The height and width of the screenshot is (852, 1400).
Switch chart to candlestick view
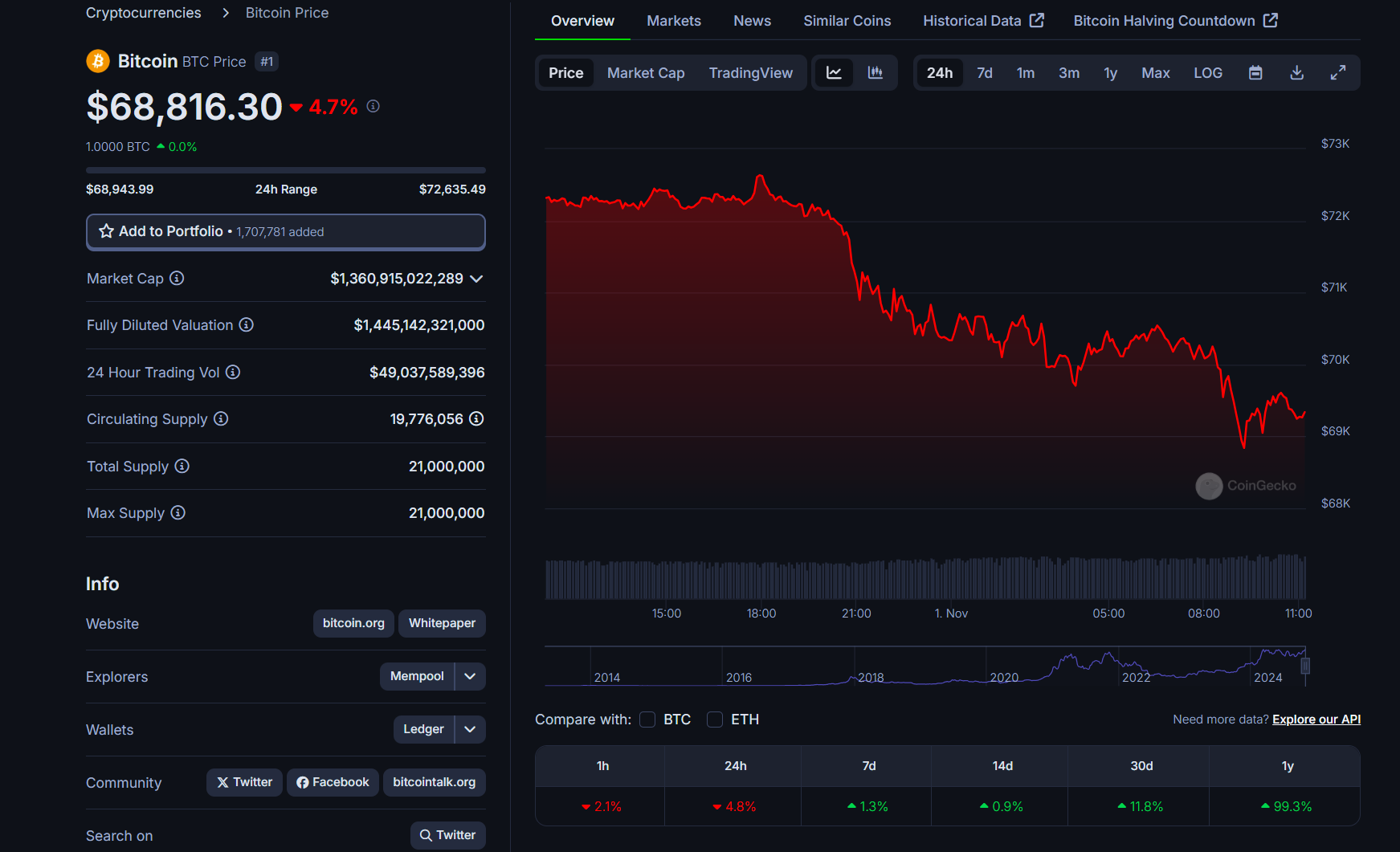875,72
